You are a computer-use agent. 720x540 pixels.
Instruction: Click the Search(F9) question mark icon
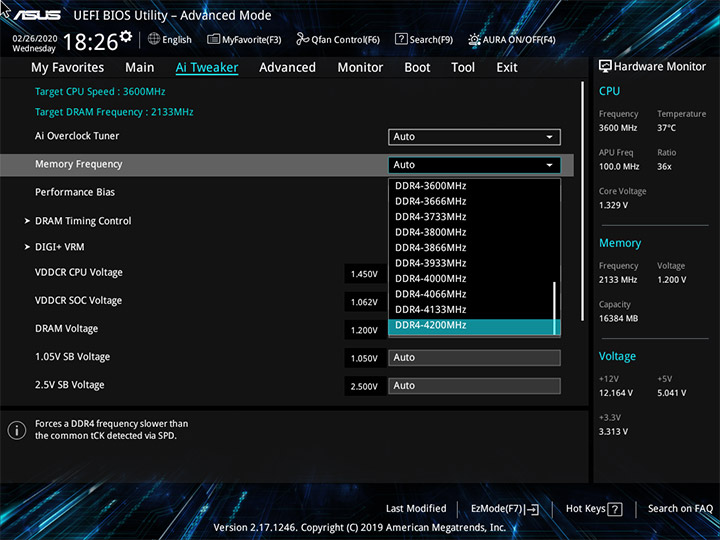point(401,39)
